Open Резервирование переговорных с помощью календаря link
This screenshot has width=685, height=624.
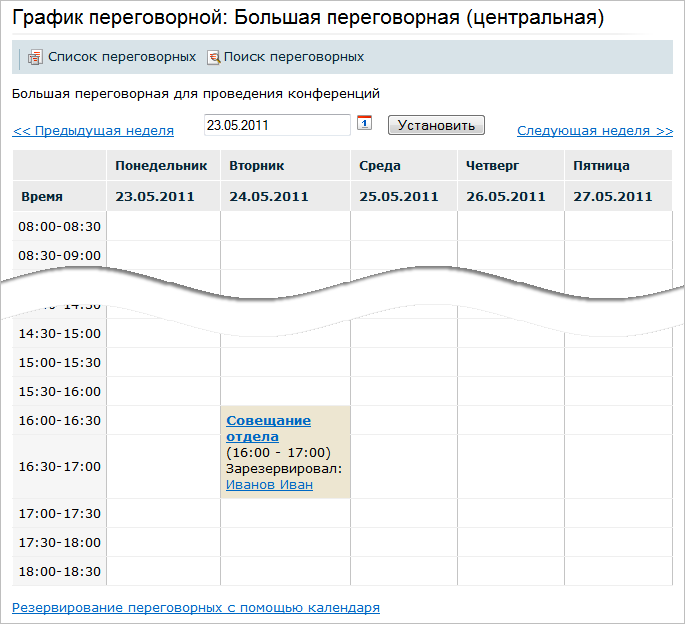tap(196, 607)
